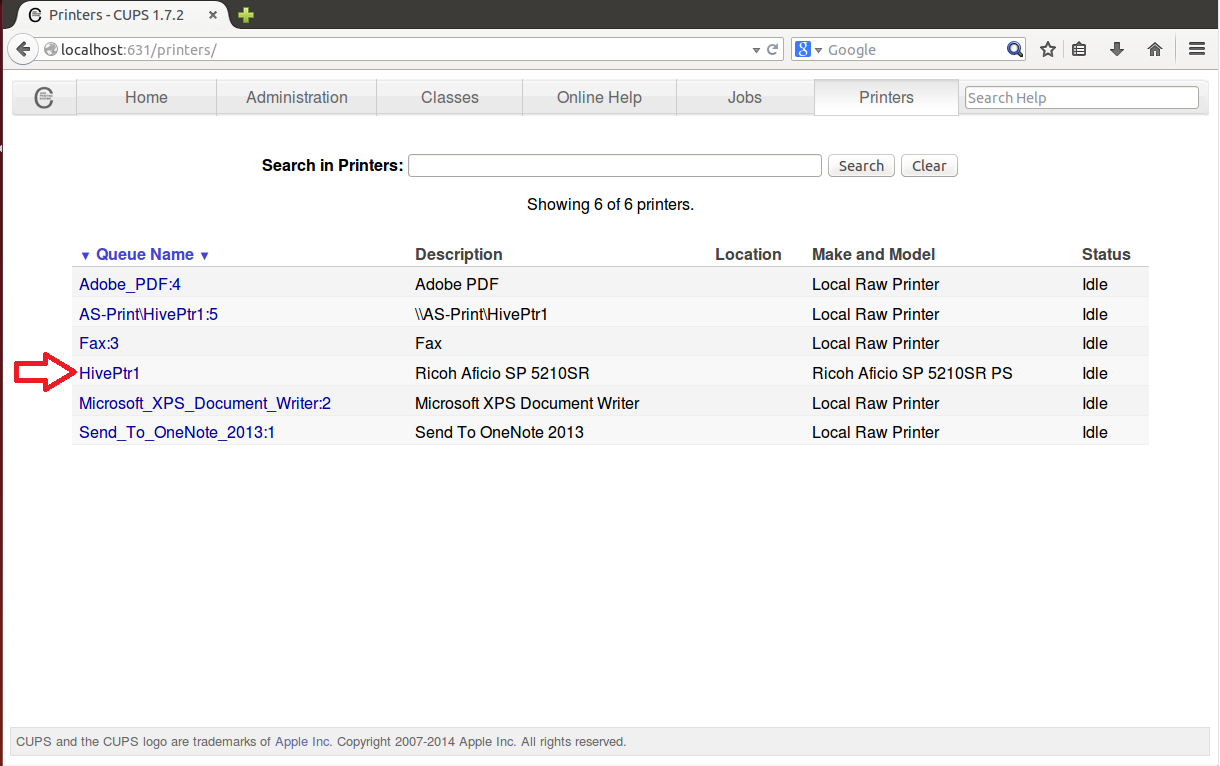The image size is (1220, 766).
Task: Reload the page with the refresh icon
Action: (773, 49)
